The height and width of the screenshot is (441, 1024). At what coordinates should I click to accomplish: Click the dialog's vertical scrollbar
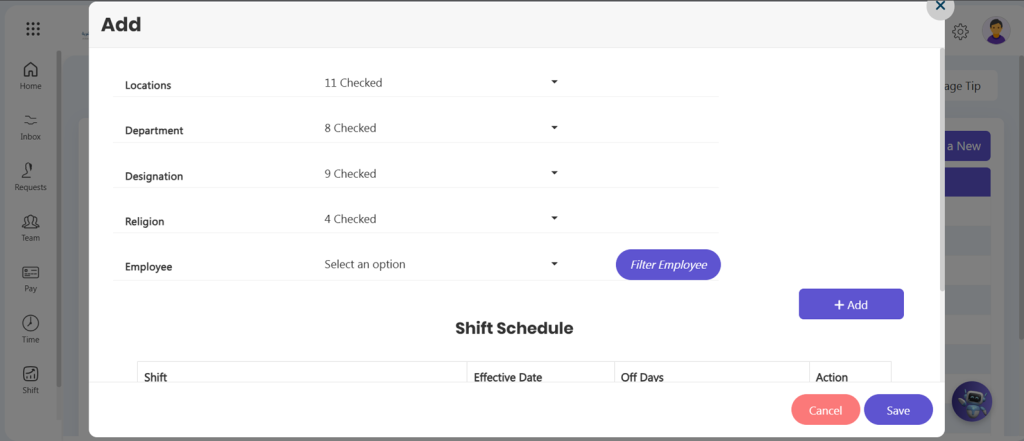coord(941,169)
